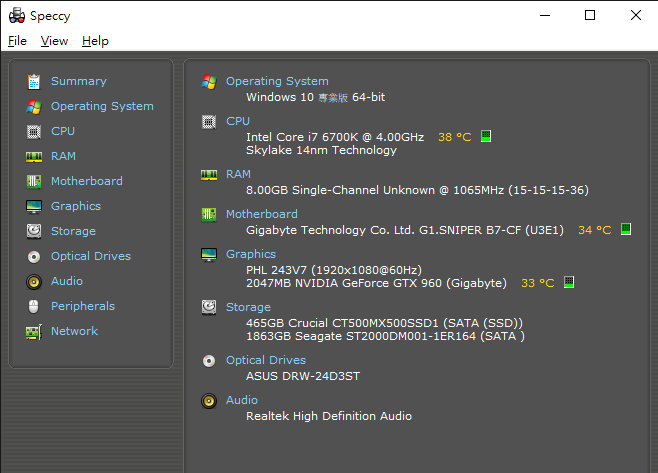The image size is (658, 473).
Task: Click the Audio speaker icon in sidebar
Action: tap(34, 282)
